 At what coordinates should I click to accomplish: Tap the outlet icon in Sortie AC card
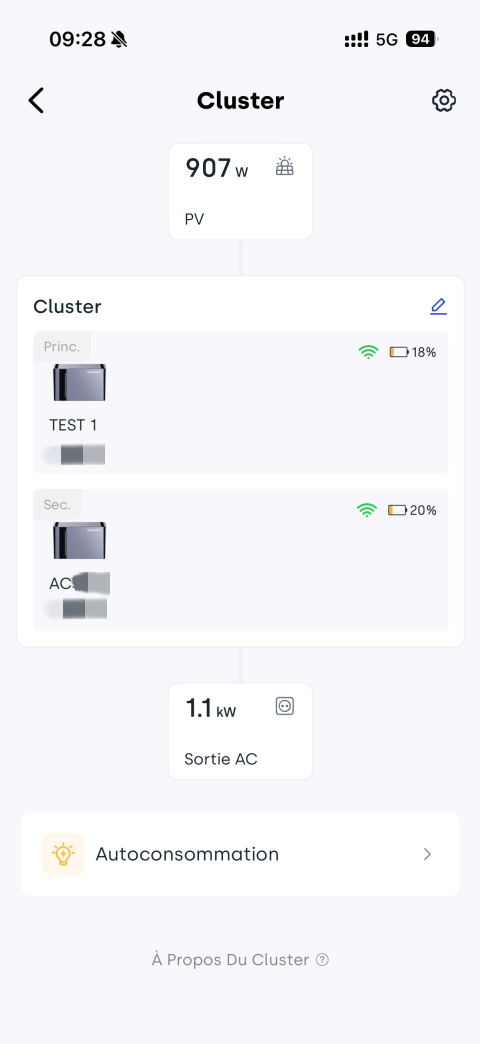285,706
